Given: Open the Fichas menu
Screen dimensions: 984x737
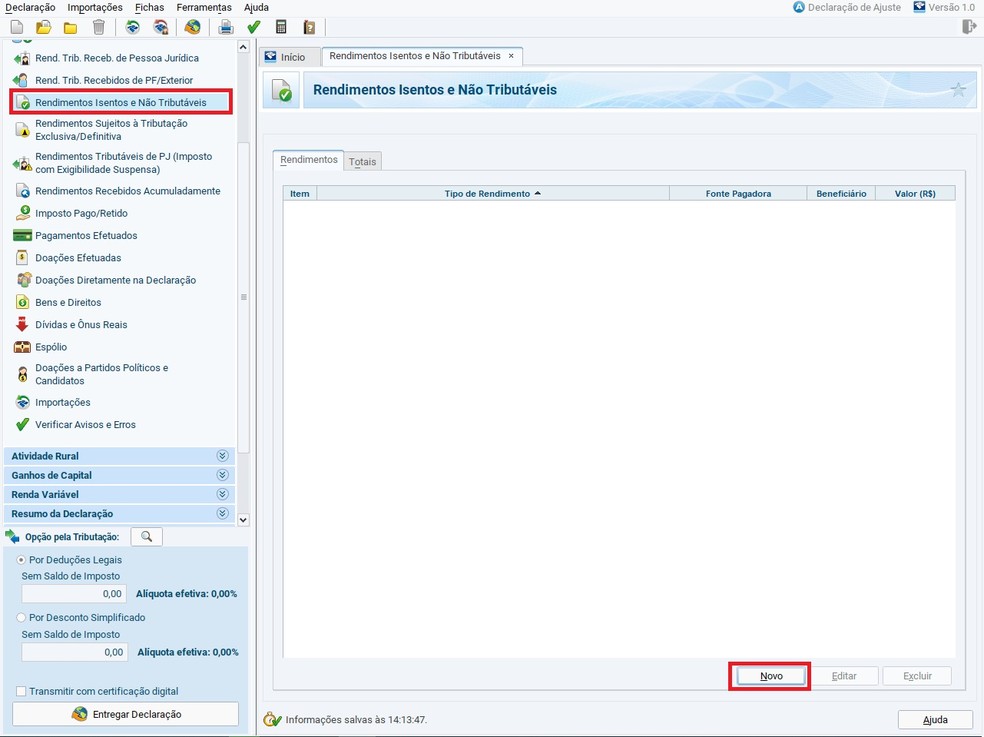Looking at the screenshot, I should [149, 8].
